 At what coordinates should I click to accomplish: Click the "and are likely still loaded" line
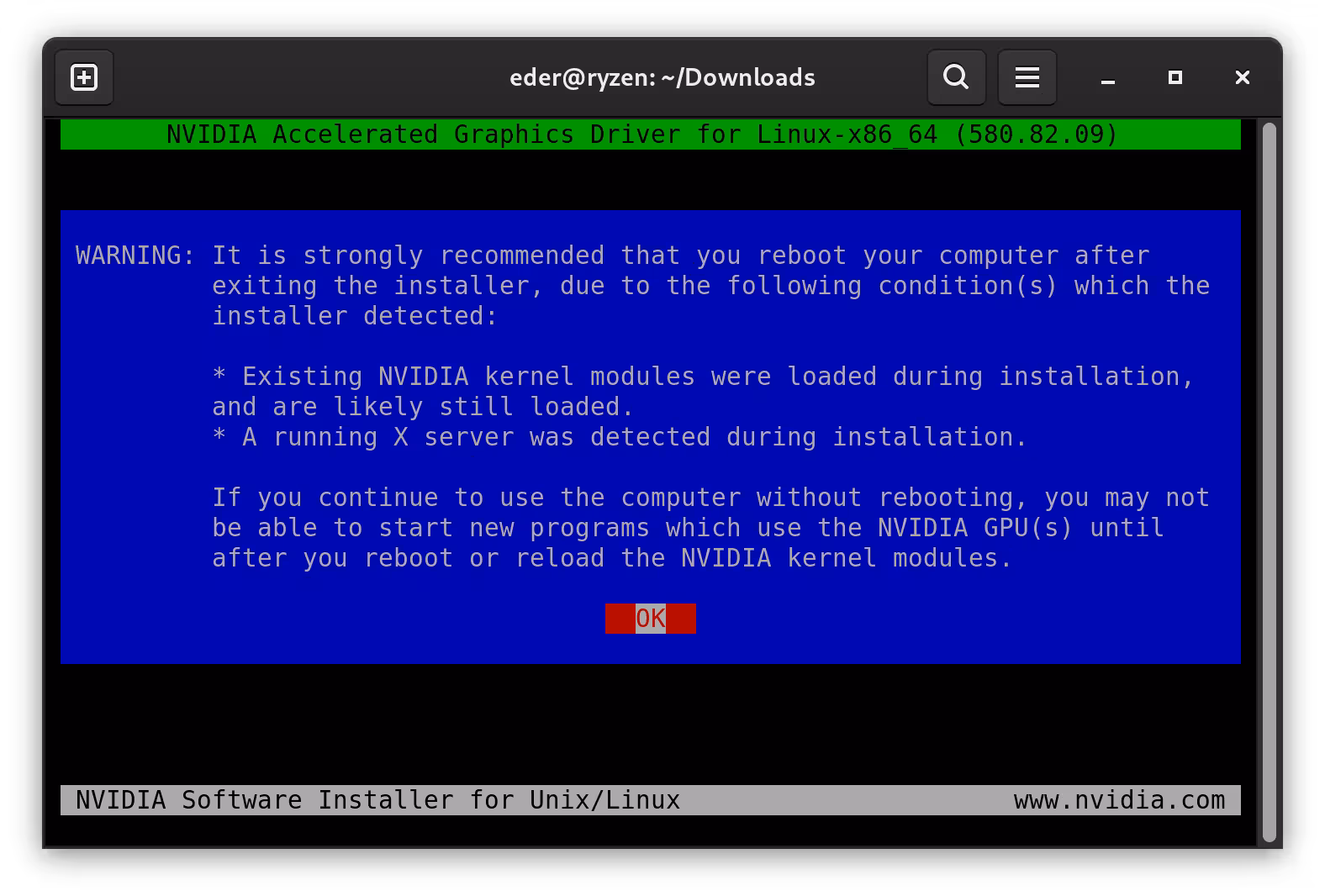click(423, 407)
